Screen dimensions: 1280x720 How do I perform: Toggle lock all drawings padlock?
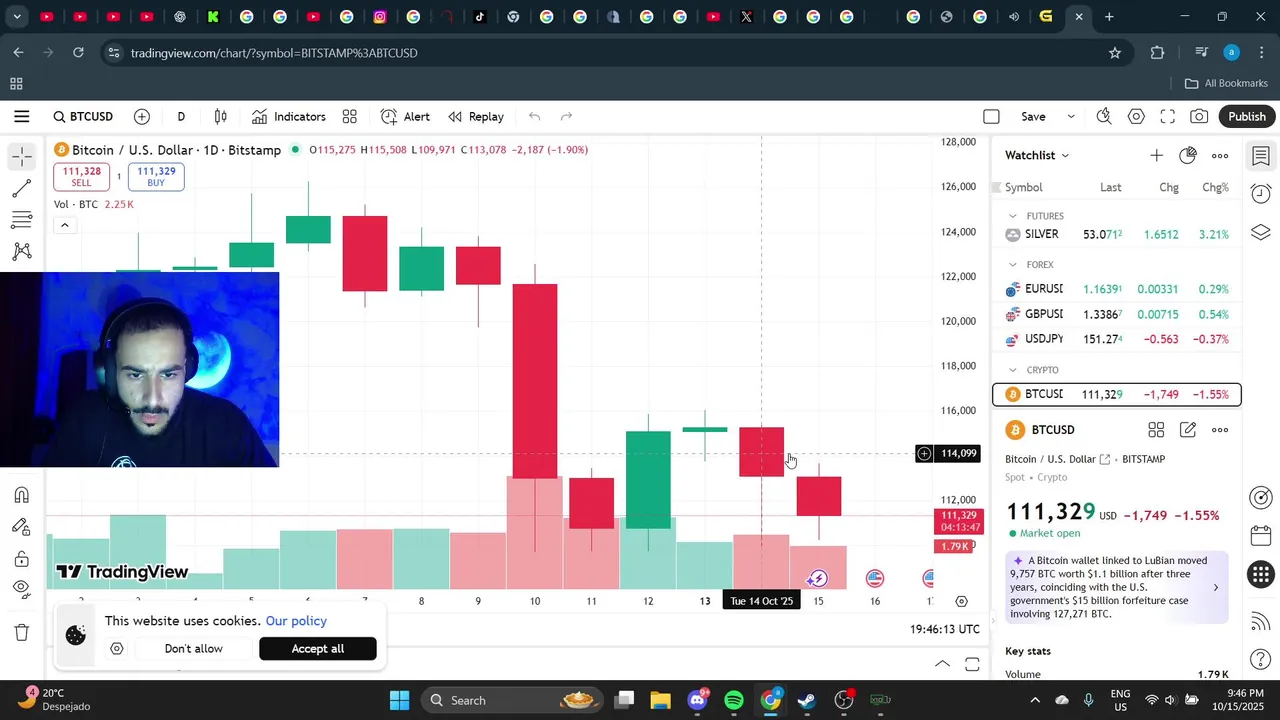pyautogui.click(x=22, y=559)
